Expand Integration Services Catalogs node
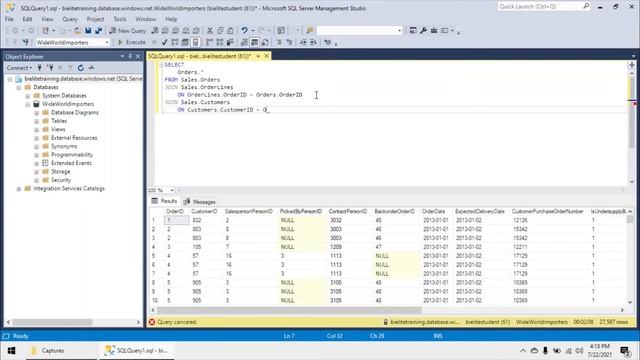Viewport: 640px width, 360px height. click(x=18, y=189)
